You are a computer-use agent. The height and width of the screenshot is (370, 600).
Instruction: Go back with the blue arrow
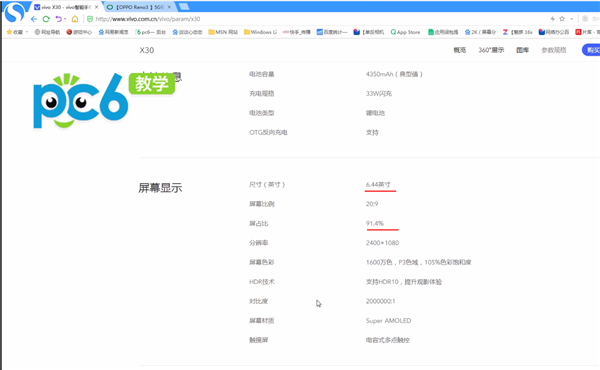point(34,19)
